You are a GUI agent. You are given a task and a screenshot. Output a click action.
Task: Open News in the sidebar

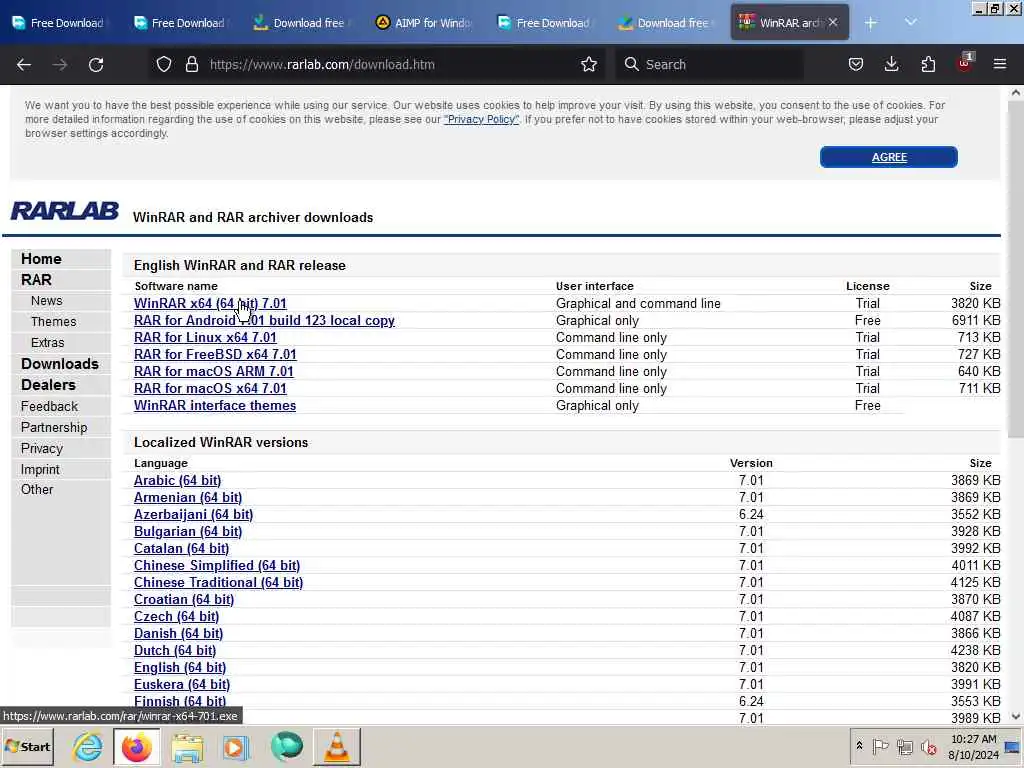coord(46,300)
